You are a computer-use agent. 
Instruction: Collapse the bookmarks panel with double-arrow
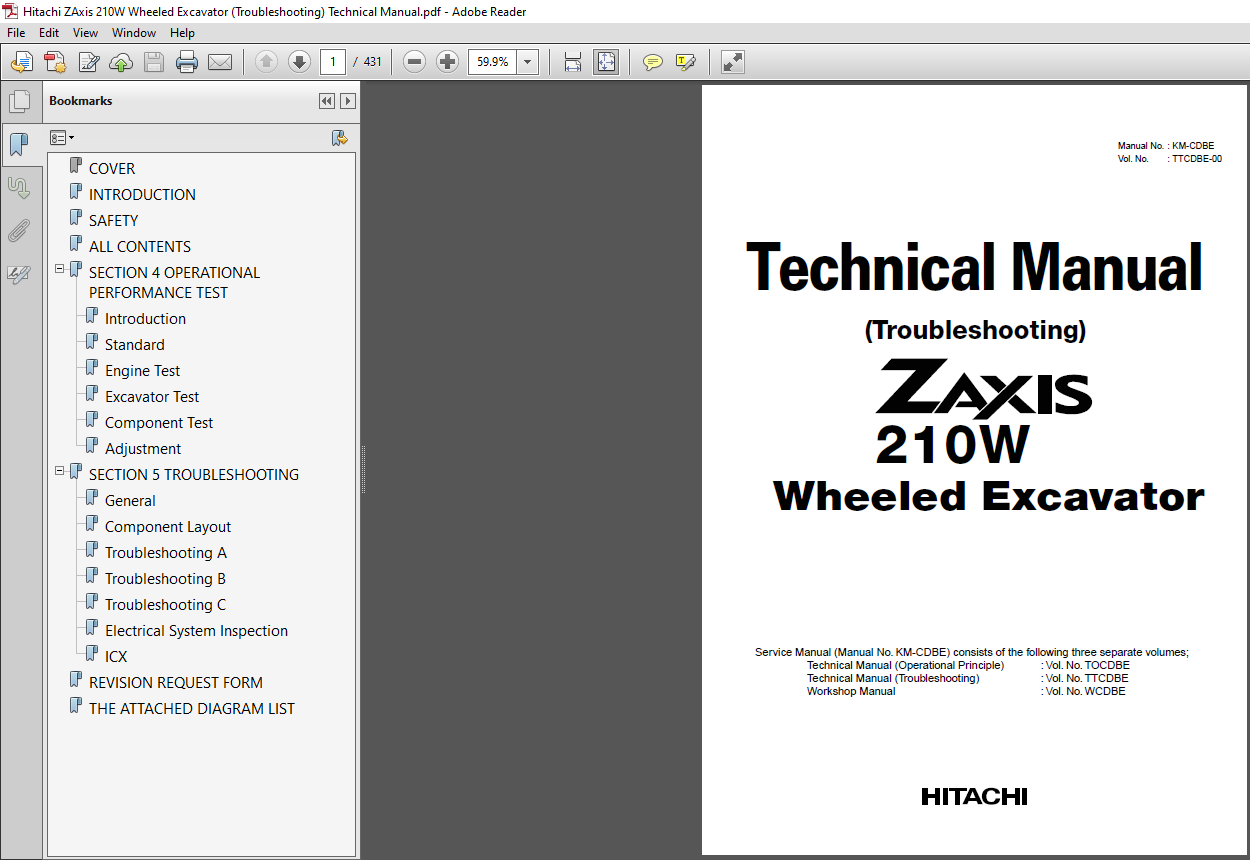pyautogui.click(x=327, y=101)
